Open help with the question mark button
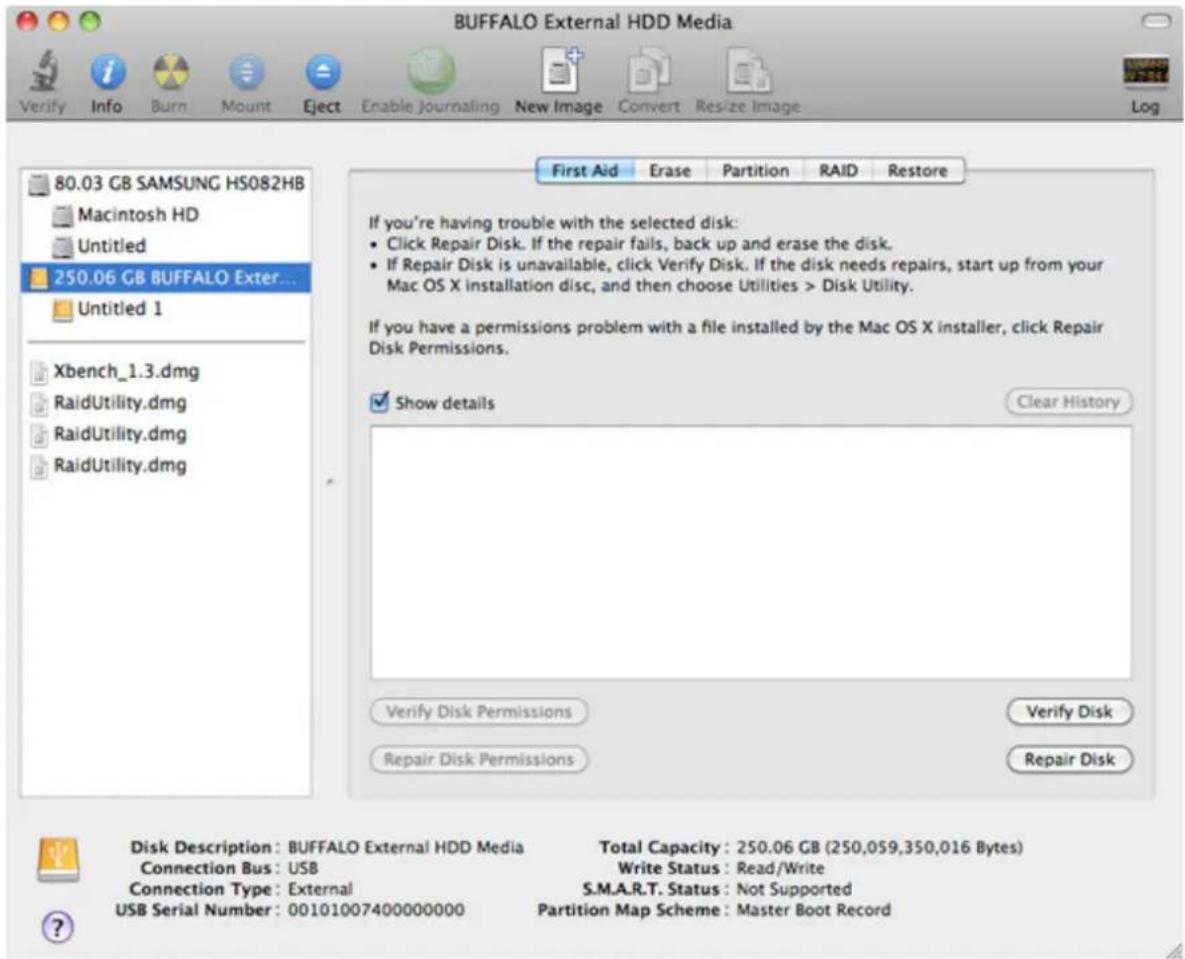 pos(57,927)
